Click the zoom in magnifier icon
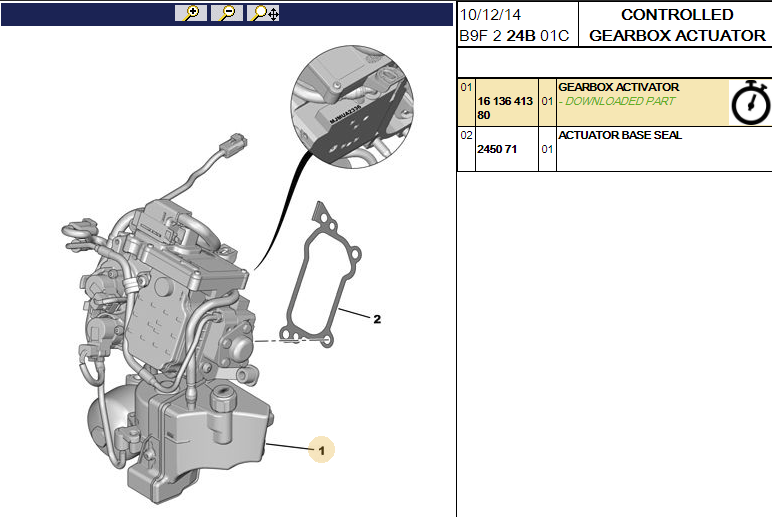This screenshot has width=772, height=517. 191,13
